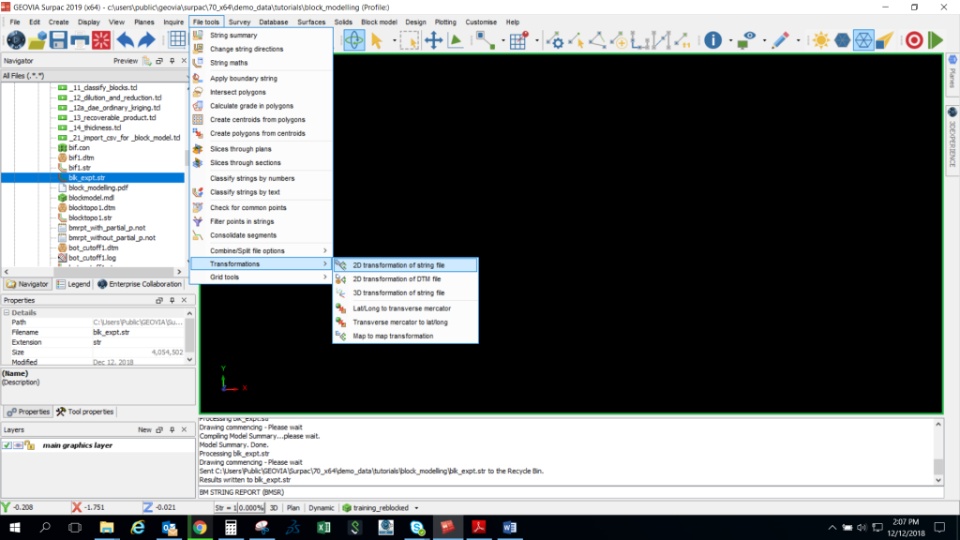Click the command input field at bottom
Image resolution: width=960 pixels, height=540 pixels.
click(x=571, y=492)
